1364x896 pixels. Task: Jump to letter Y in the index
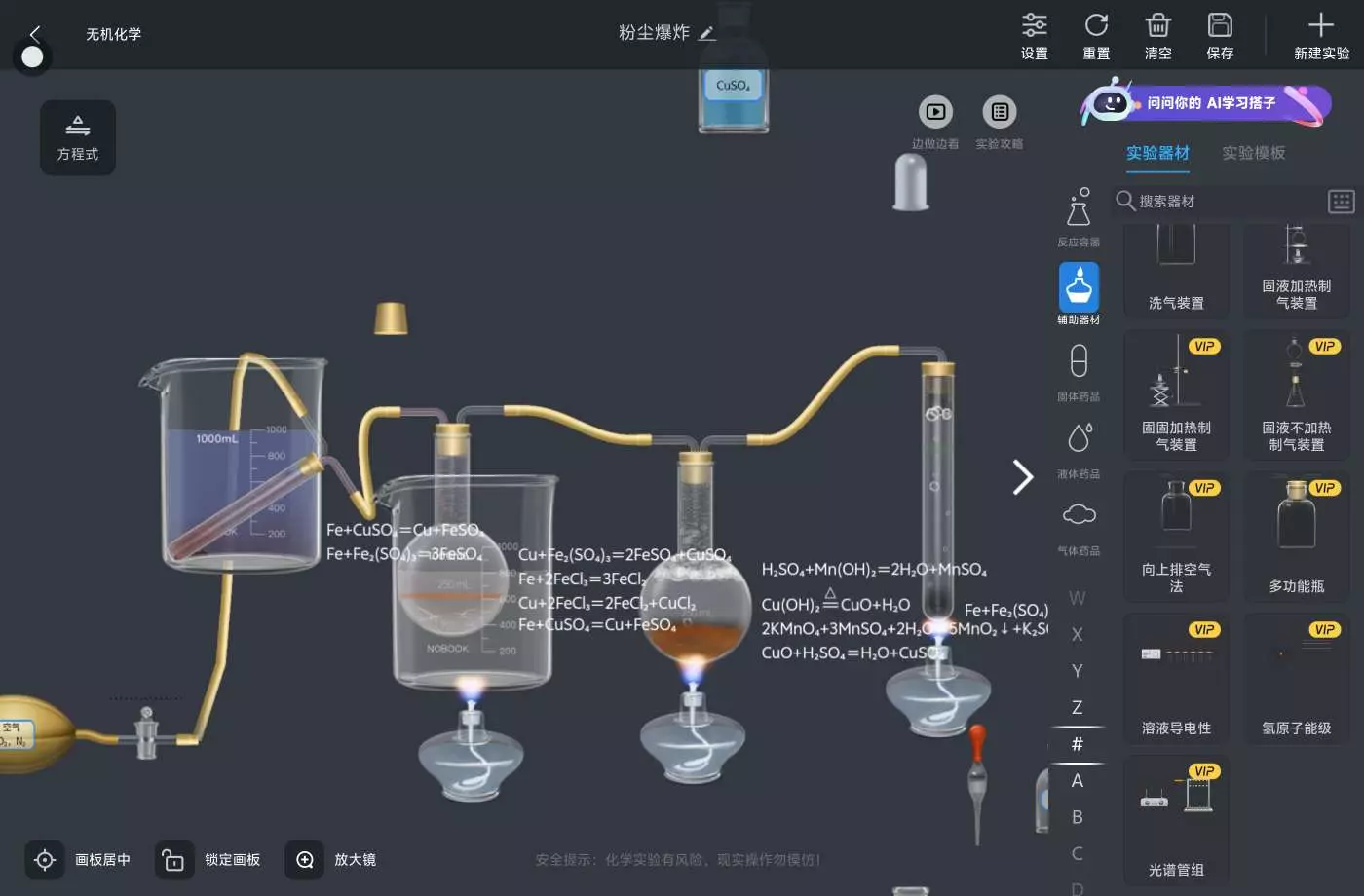click(1077, 671)
